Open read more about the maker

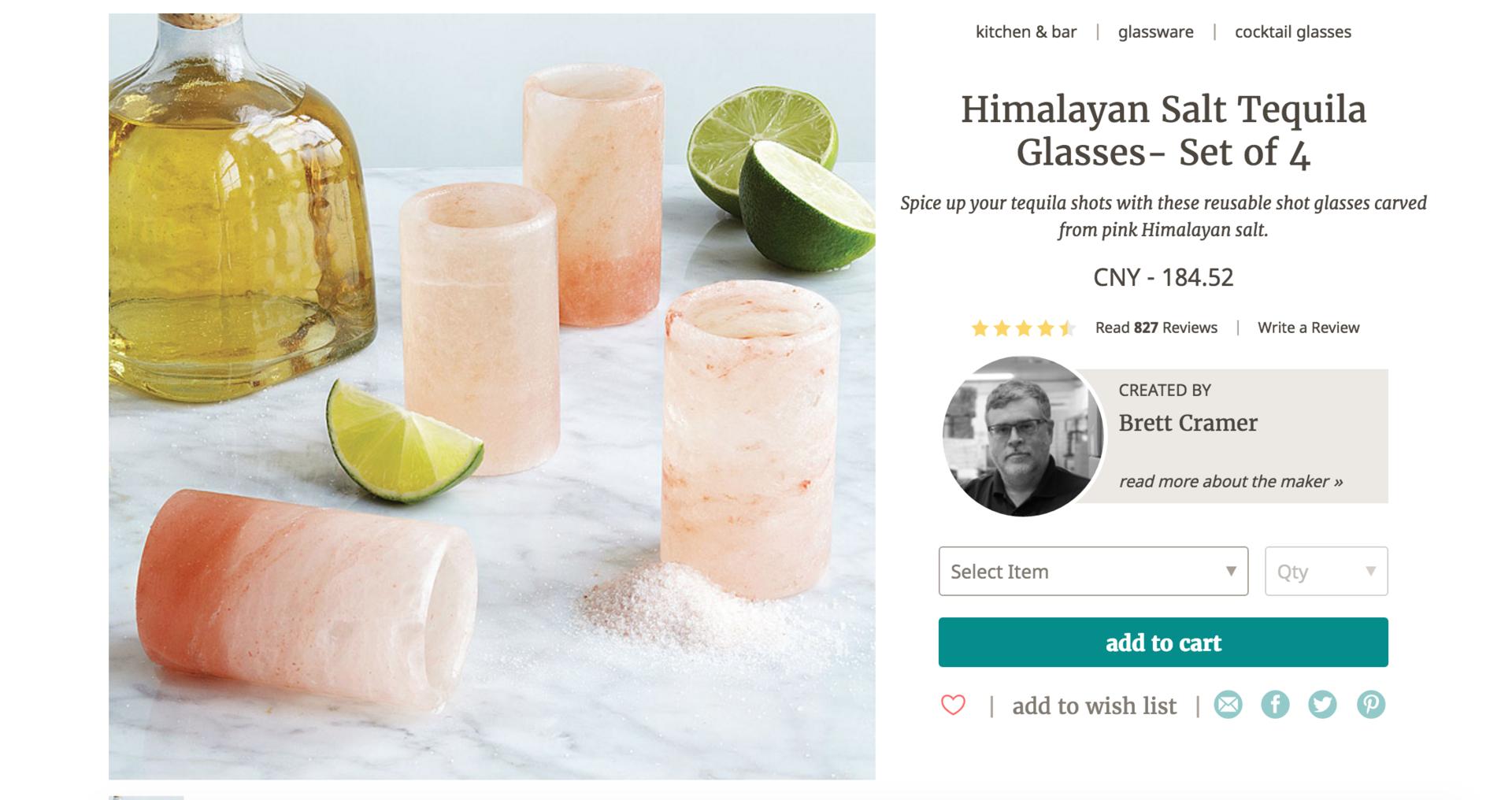(1230, 481)
